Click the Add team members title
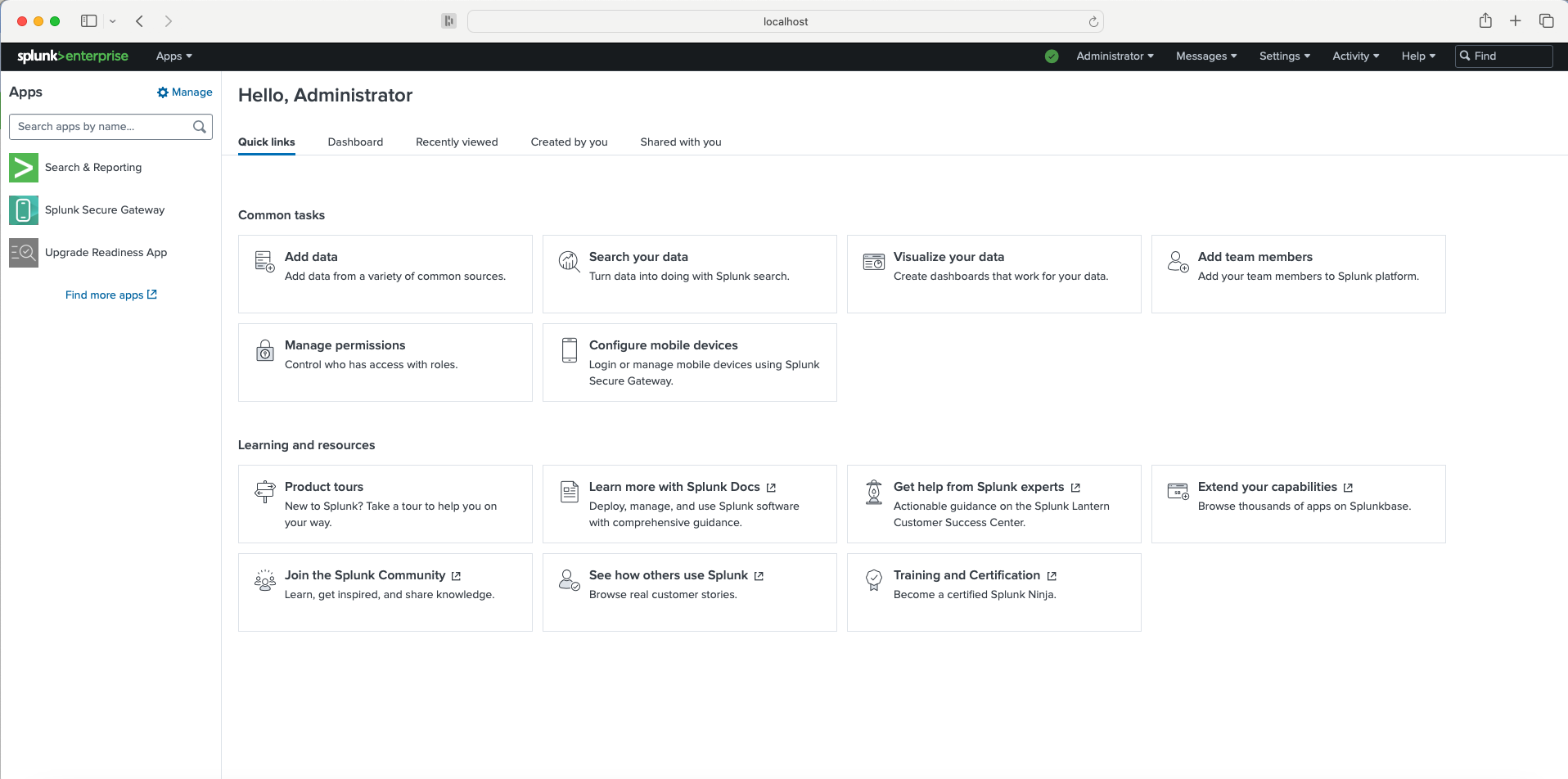 tap(1255, 257)
